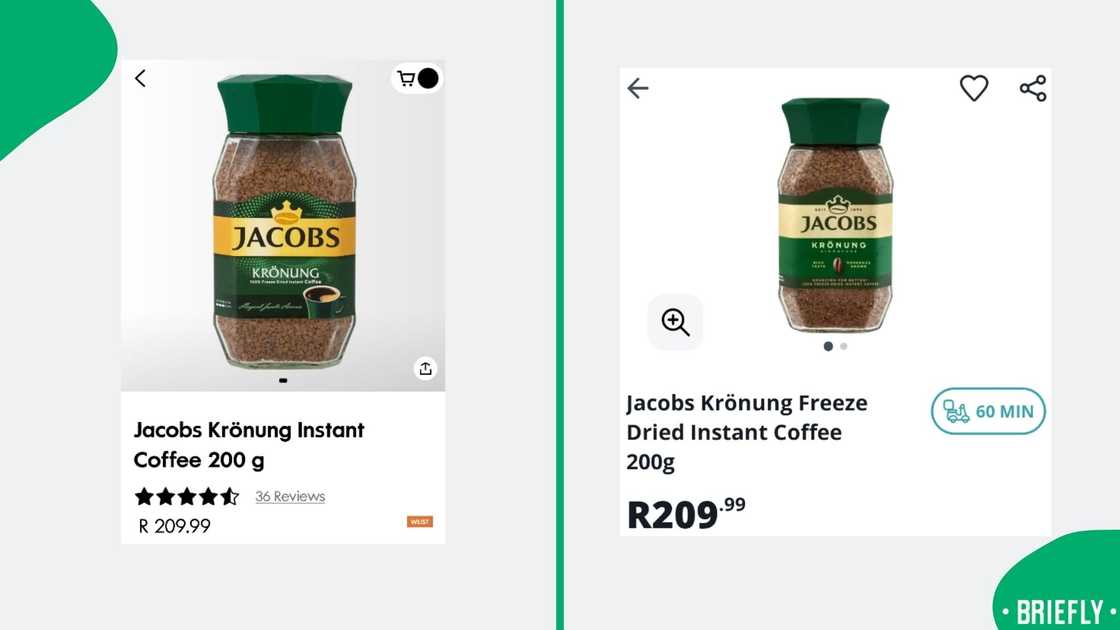Zoom the product photo with the magnifier icon
The height and width of the screenshot is (630, 1120).
pyautogui.click(x=675, y=322)
